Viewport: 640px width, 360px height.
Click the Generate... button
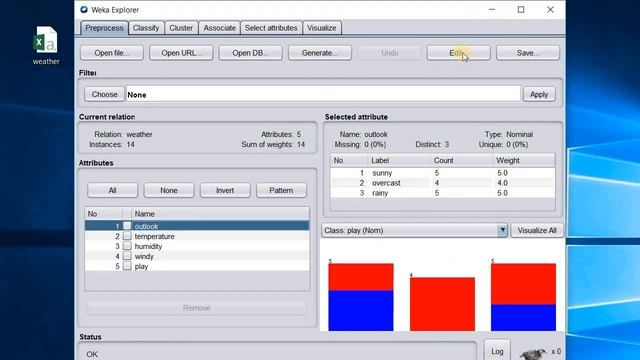pos(320,53)
